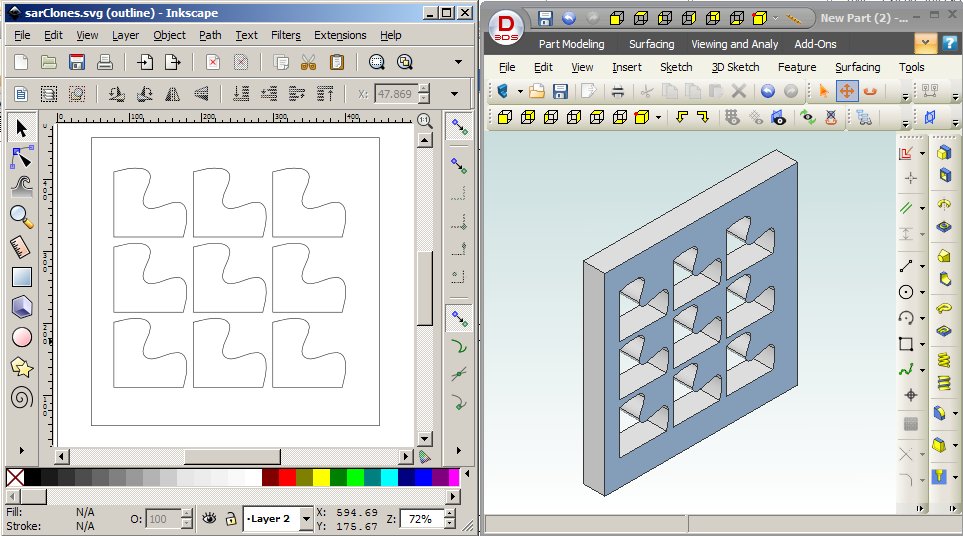Open the Surfacing ribbon tab
Screen dimensions: 963x536
coord(651,44)
